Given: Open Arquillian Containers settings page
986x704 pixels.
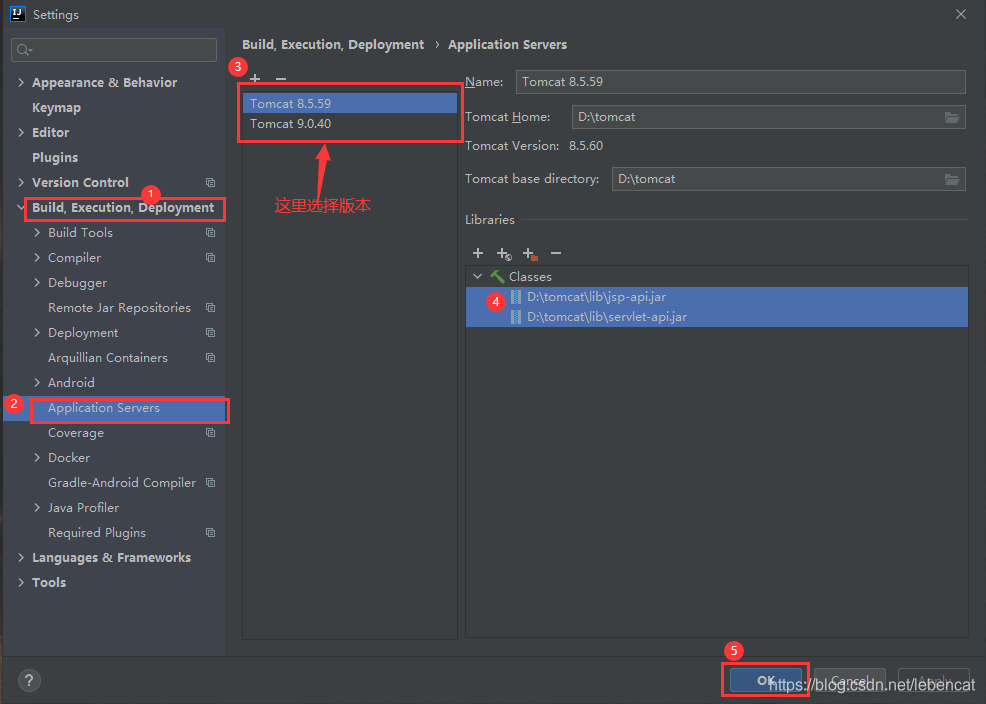Looking at the screenshot, I should 108,358.
